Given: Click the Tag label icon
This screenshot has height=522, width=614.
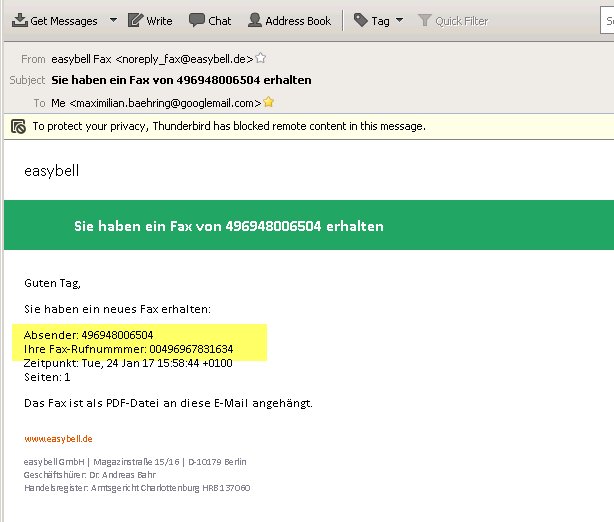Looking at the screenshot, I should (x=360, y=20).
